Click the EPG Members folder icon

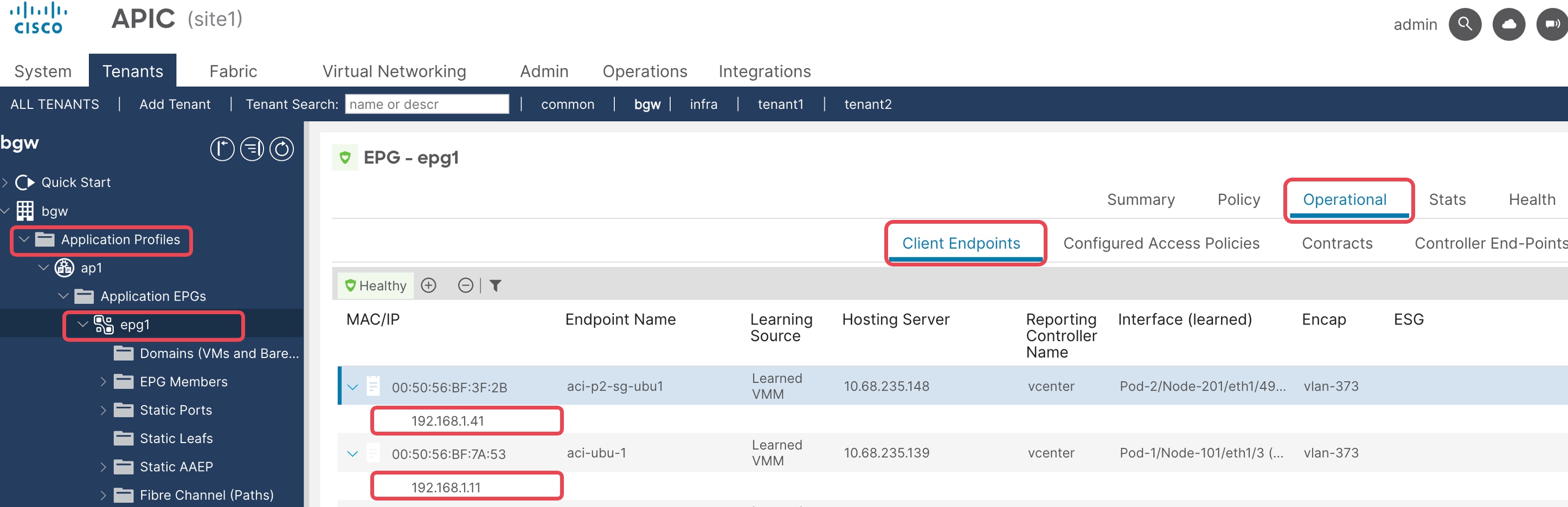click(x=124, y=382)
